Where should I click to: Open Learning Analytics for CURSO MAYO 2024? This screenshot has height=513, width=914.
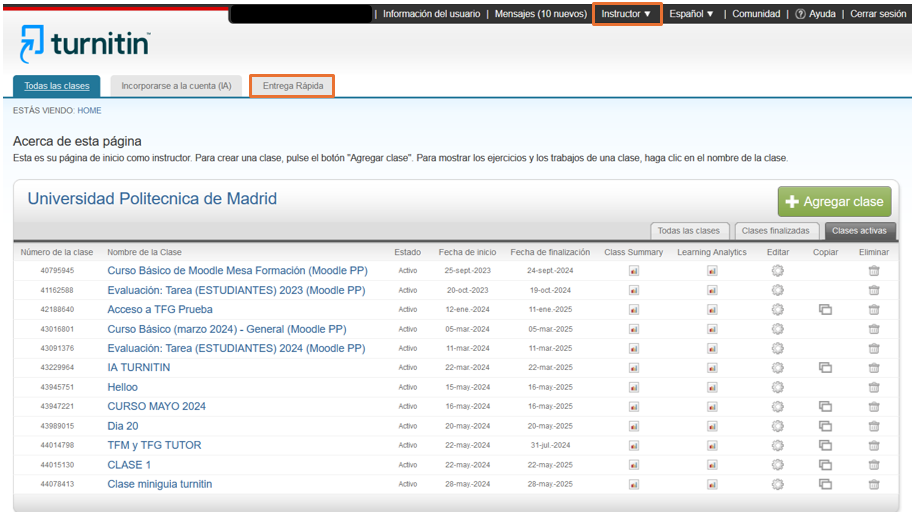712,406
